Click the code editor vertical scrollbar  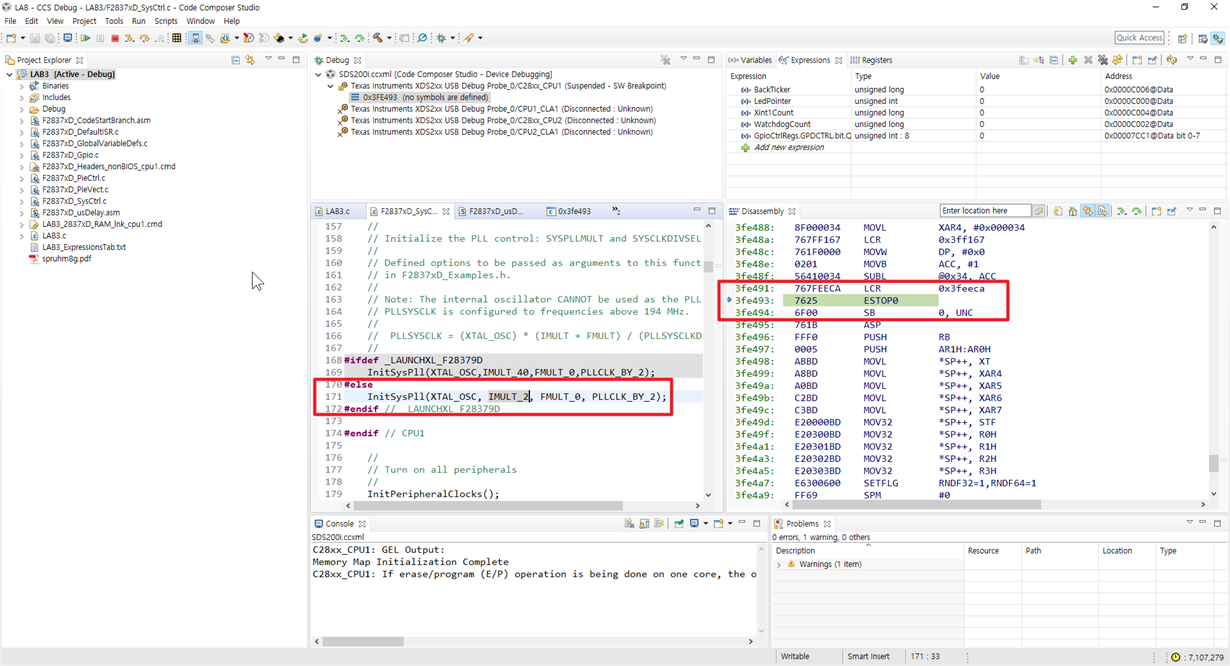click(708, 267)
